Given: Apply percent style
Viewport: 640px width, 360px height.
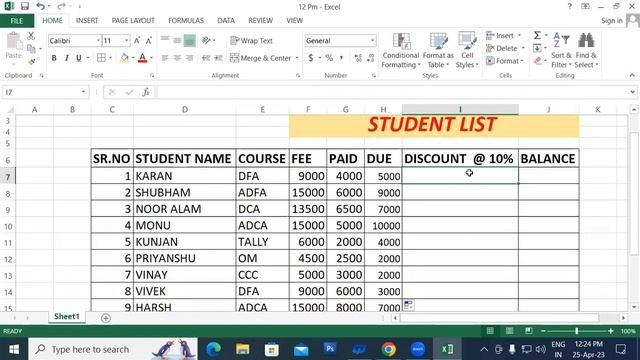Looking at the screenshot, I should pyautogui.click(x=329, y=58).
